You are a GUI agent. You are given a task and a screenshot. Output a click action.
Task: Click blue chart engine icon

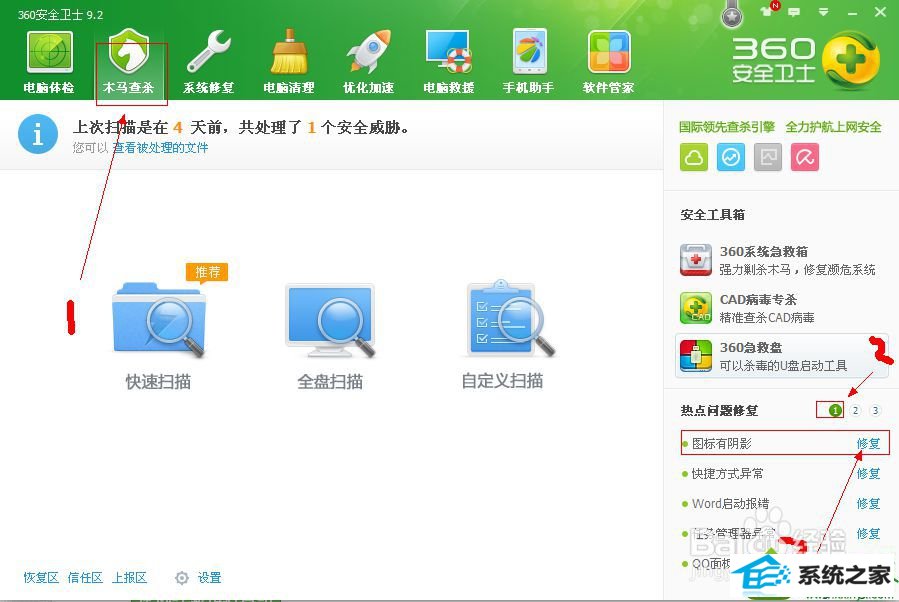click(730, 157)
